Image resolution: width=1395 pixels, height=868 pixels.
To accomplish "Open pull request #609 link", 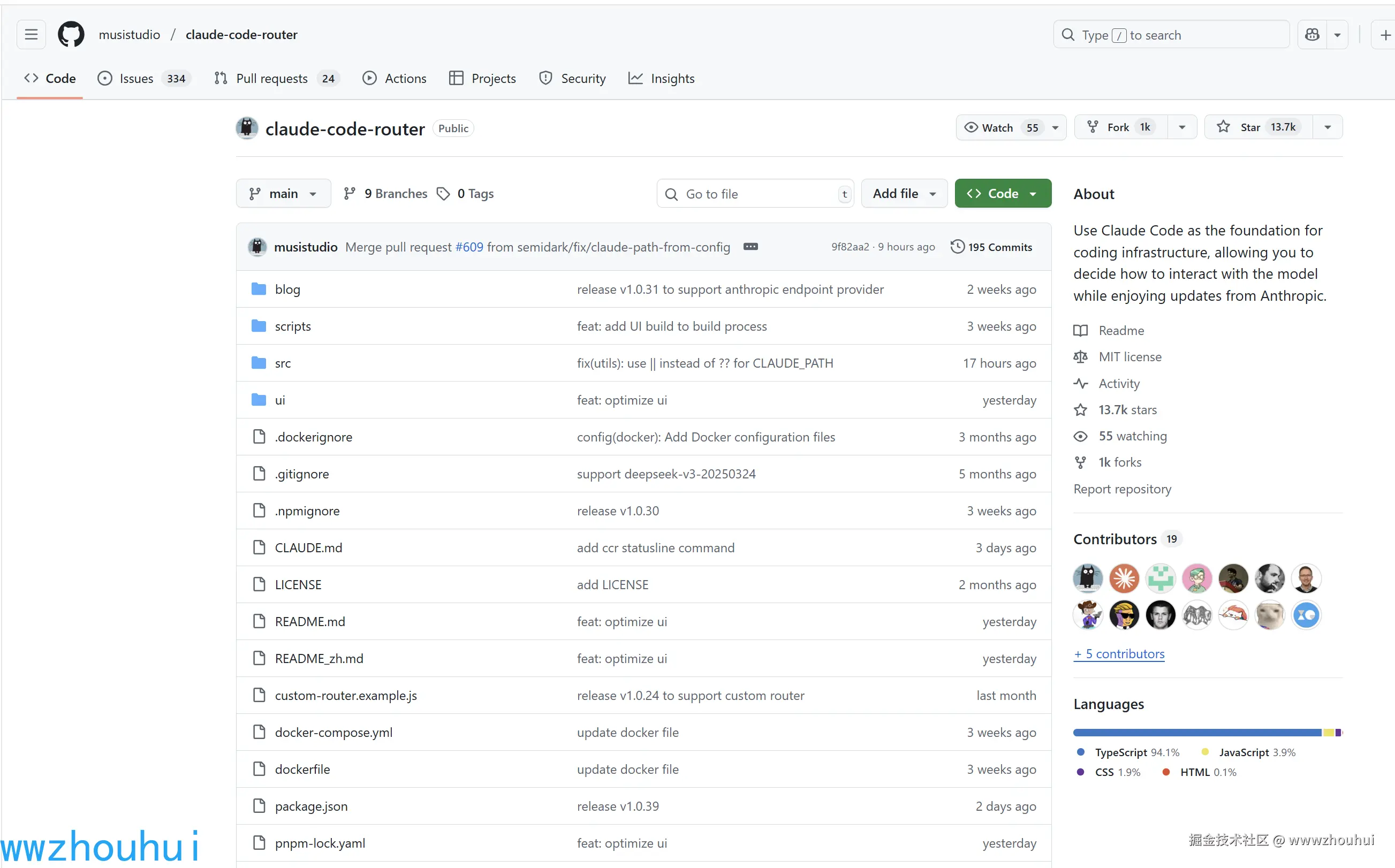I will pyautogui.click(x=469, y=247).
